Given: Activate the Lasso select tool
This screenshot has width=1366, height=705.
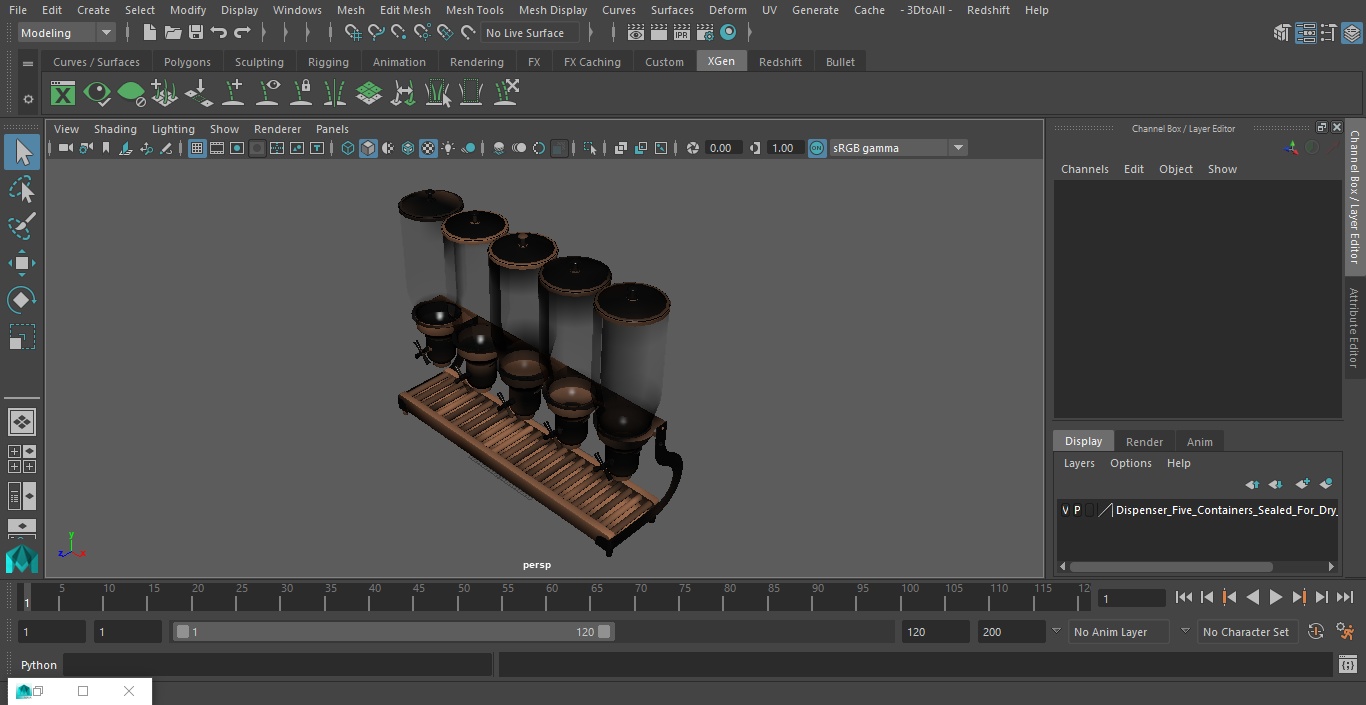Looking at the screenshot, I should point(22,190).
